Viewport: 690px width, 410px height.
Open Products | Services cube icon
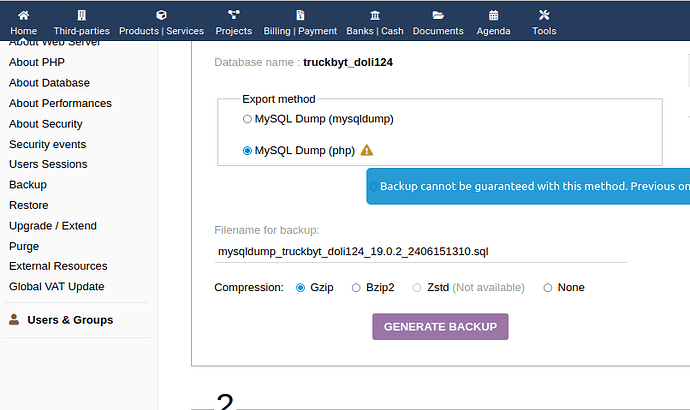[x=161, y=15]
